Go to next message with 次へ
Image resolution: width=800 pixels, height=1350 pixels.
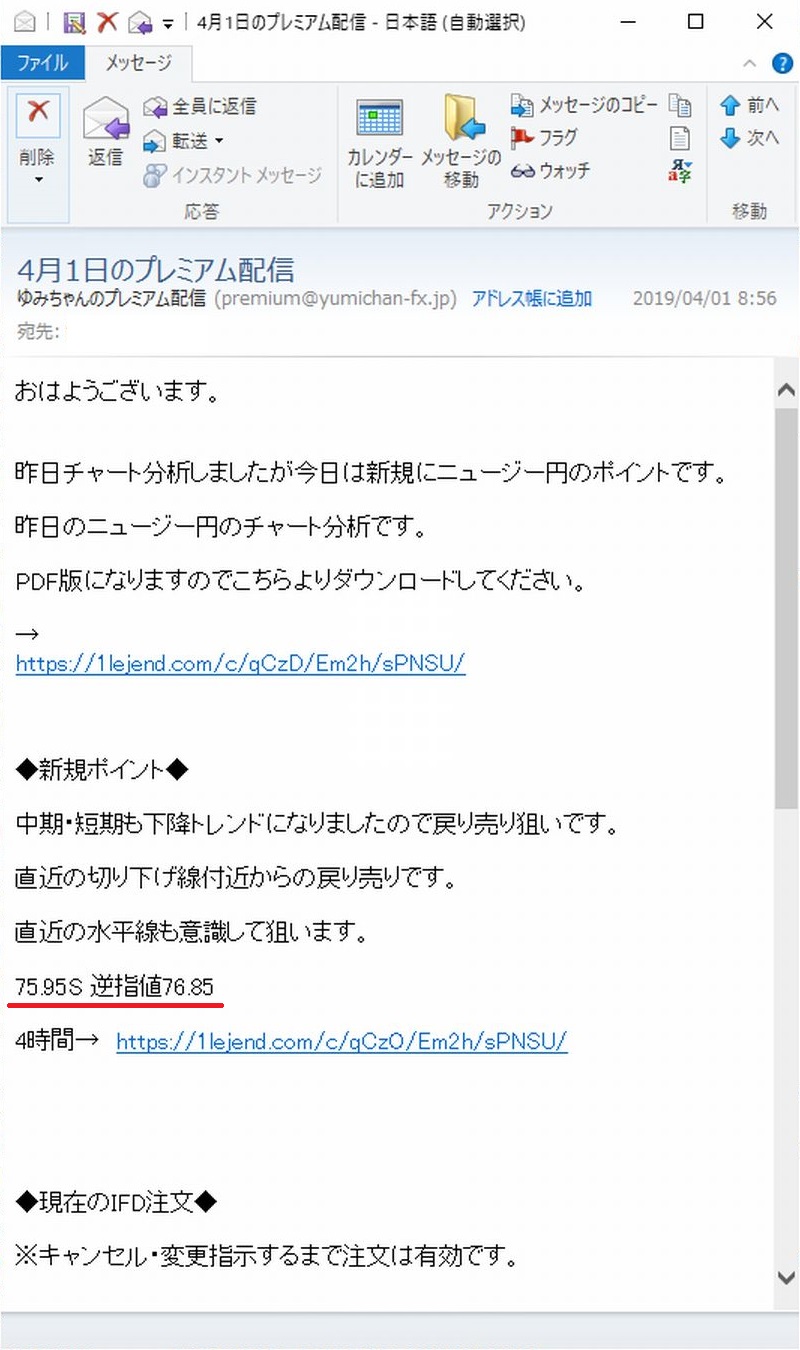(x=749, y=138)
